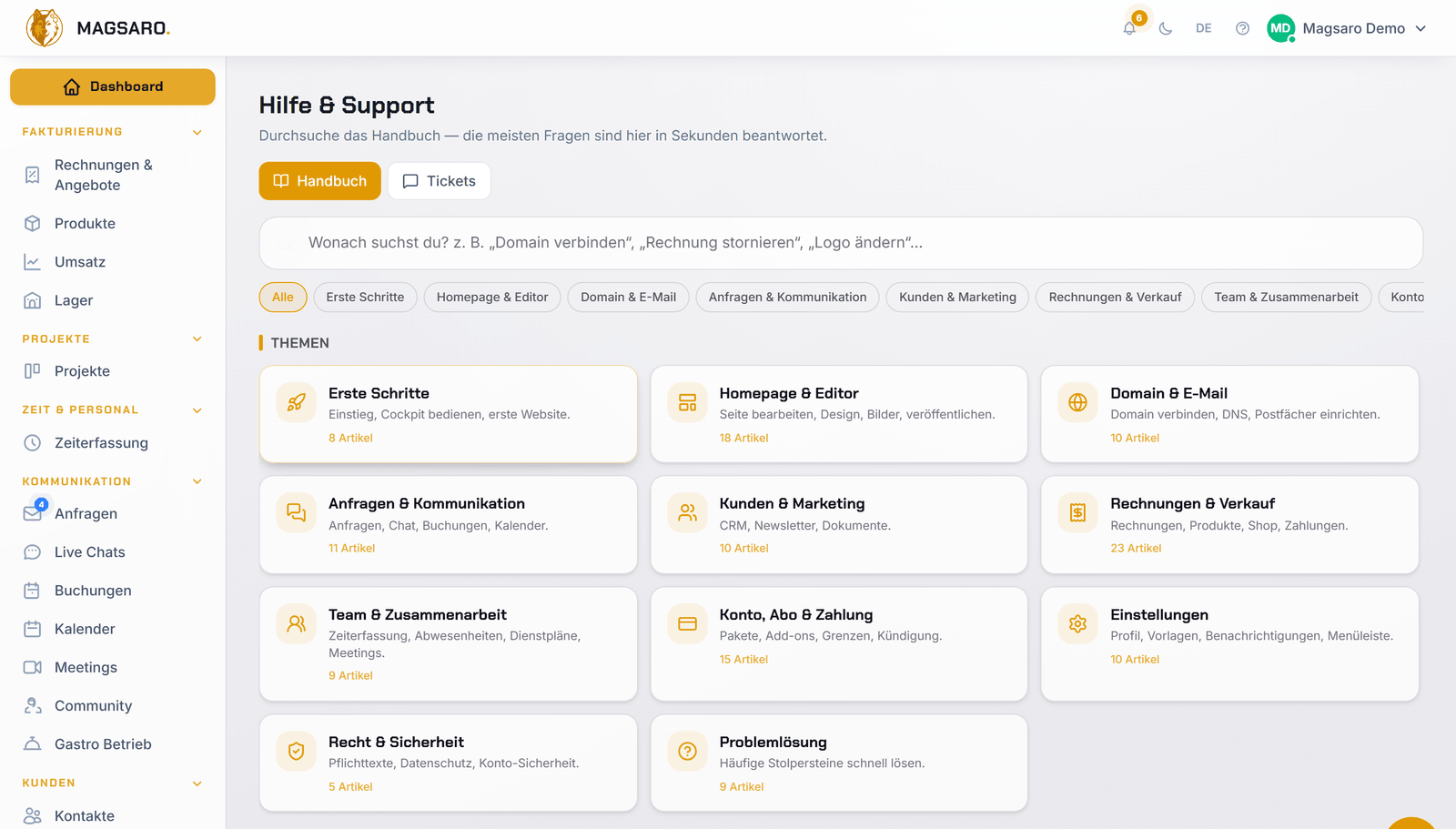Click the Anfragen envelope icon
Viewport: 1456px width, 829px height.
tap(33, 513)
